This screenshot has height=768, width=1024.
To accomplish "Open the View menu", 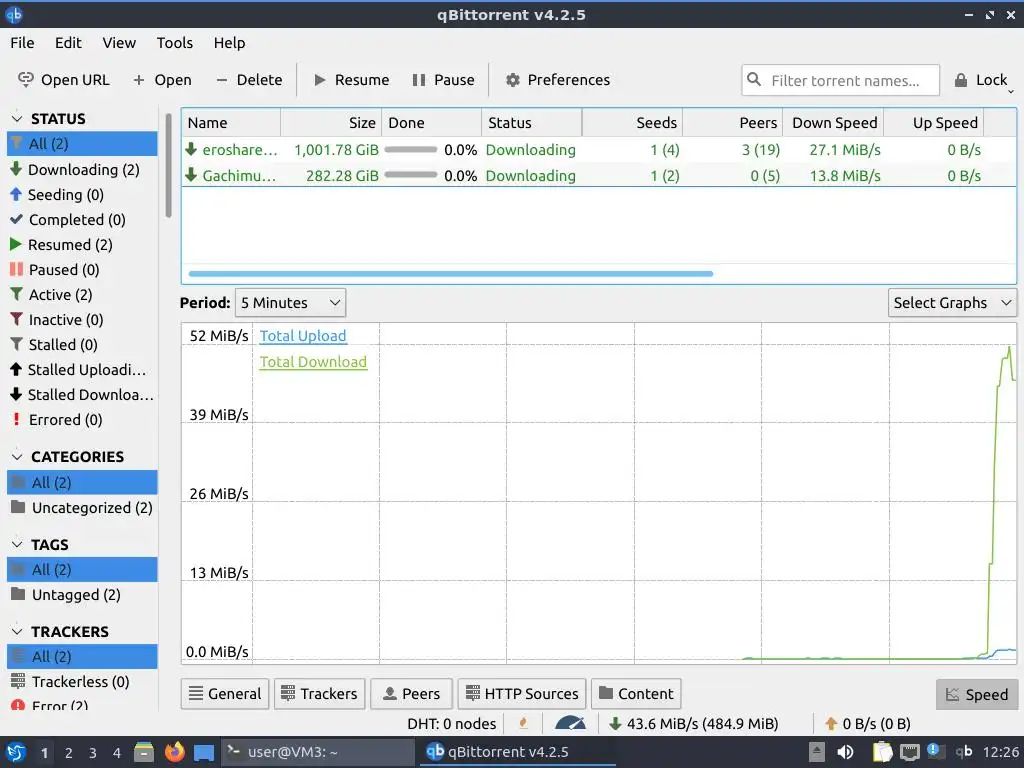I will pos(119,43).
